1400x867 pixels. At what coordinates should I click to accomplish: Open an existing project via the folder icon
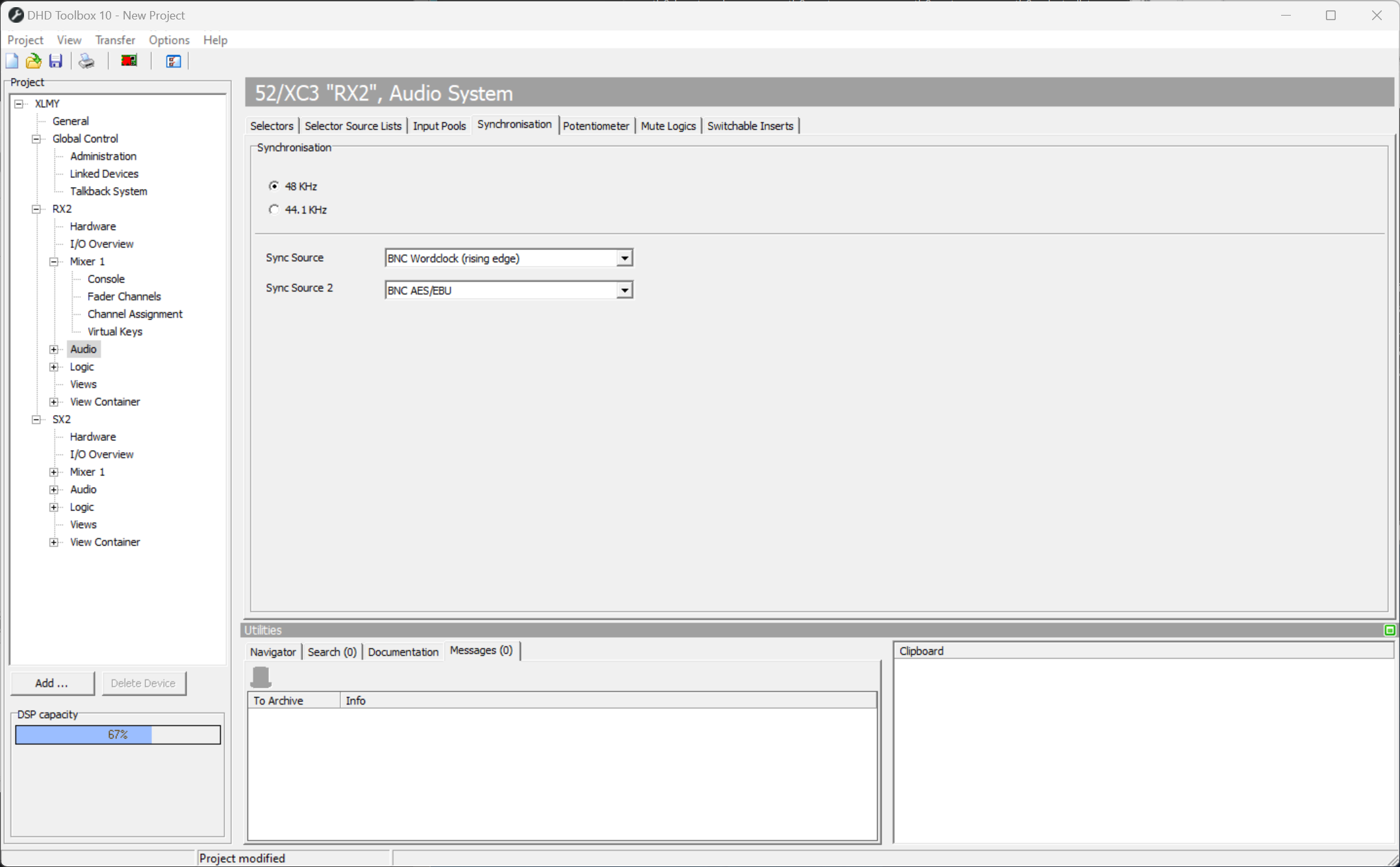click(x=33, y=60)
